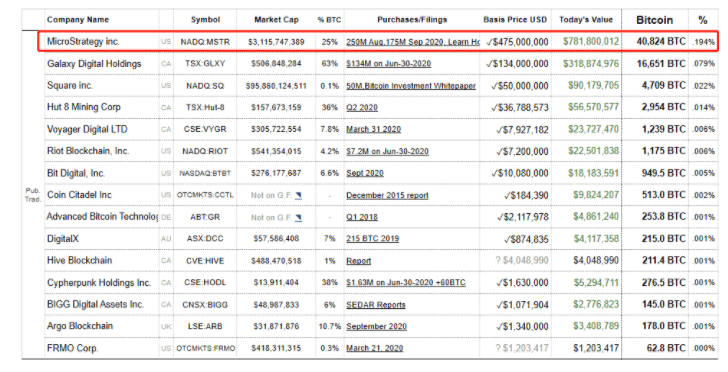Select the "$418,311,315" market cap value
The image size is (728, 372).
coord(276,348)
